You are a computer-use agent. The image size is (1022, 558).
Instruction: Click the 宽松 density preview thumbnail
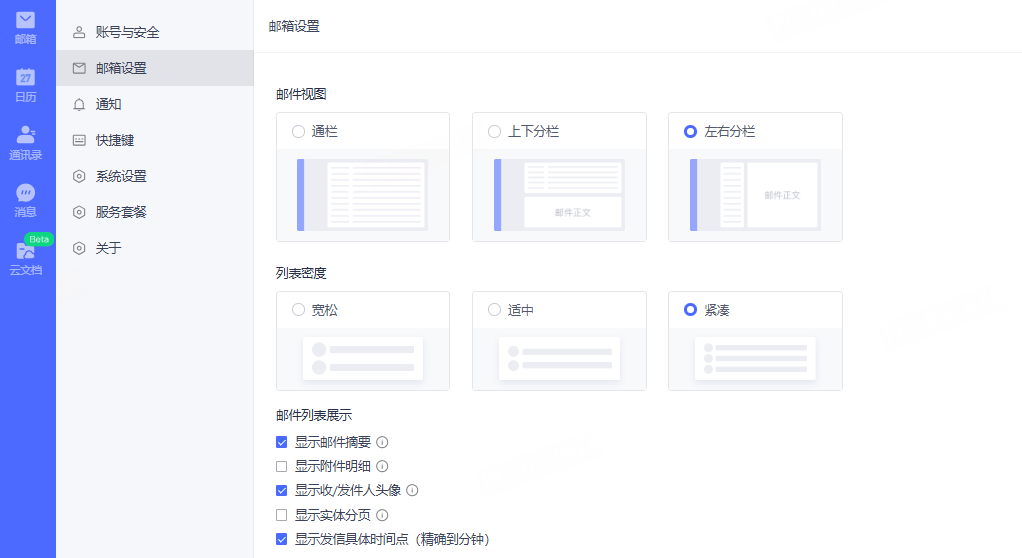coord(363,359)
